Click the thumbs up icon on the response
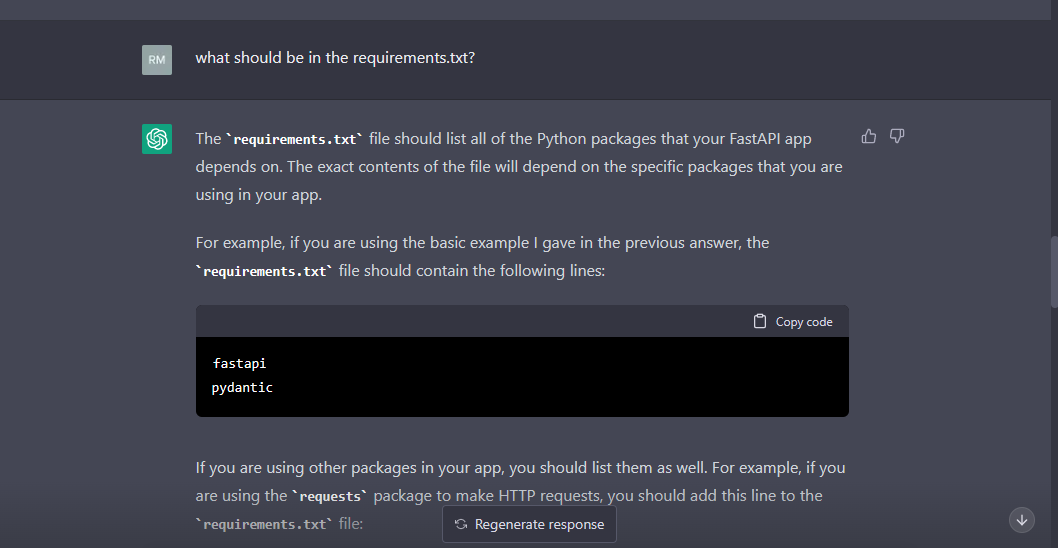Viewport: 1058px width, 548px height. point(868,136)
